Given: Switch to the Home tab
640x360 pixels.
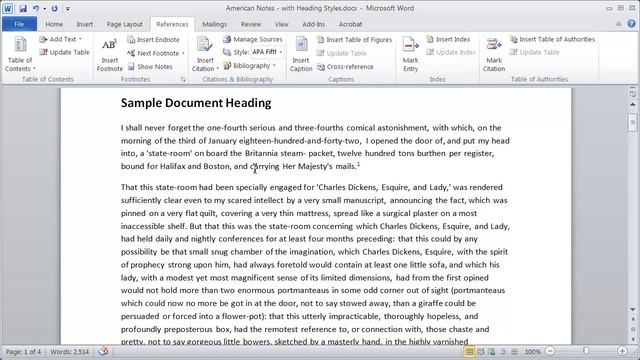Looking at the screenshot, I should [54, 24].
